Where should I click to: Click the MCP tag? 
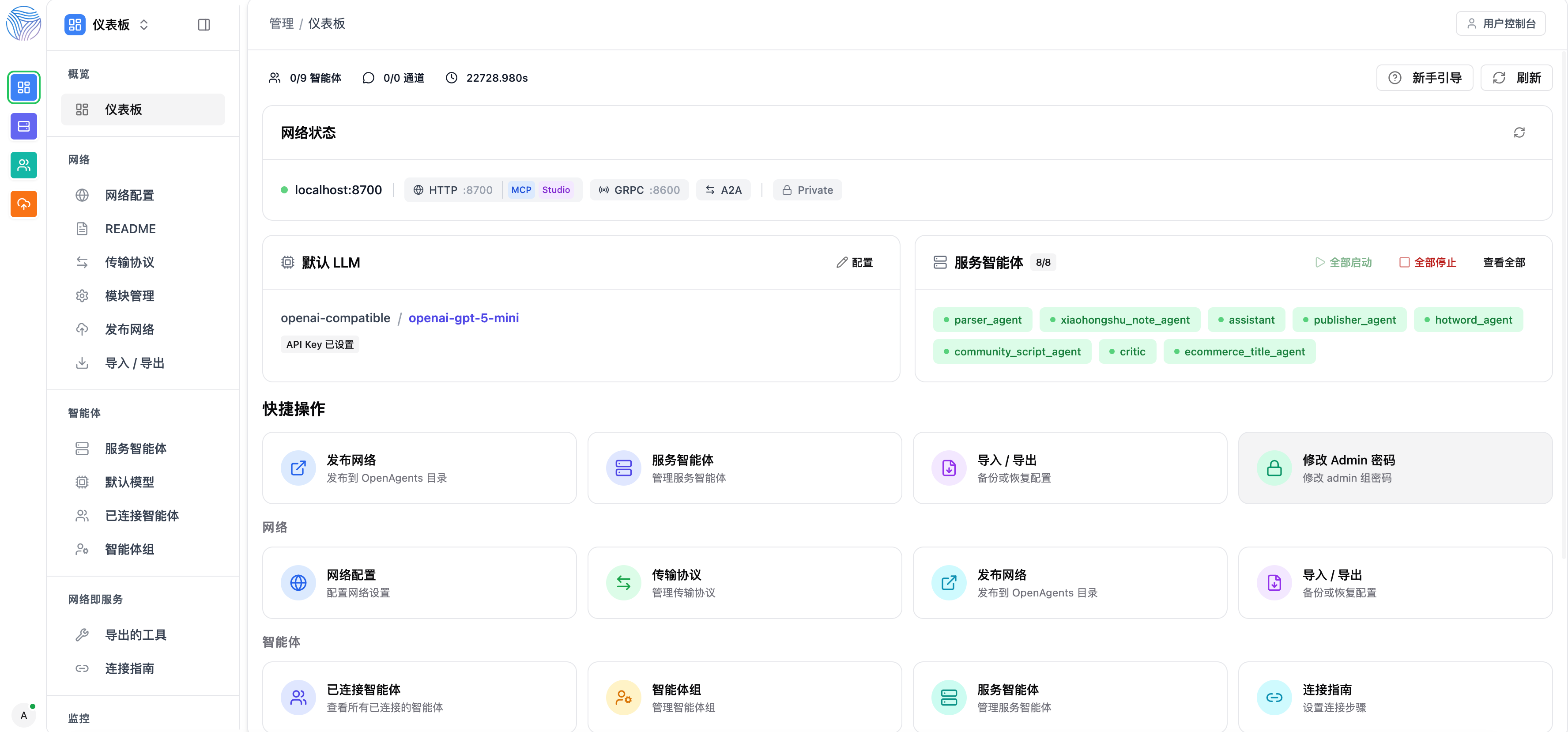521,190
